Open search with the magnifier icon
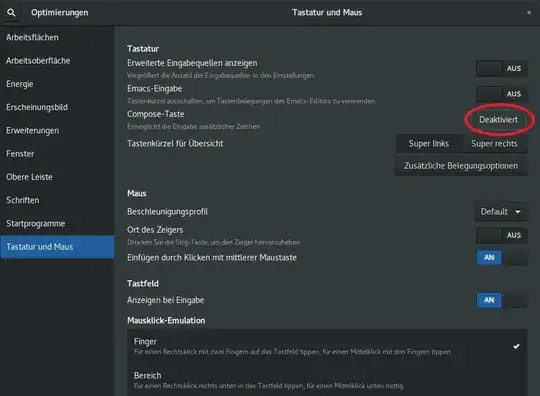The image size is (540, 396). pyautogui.click(x=11, y=13)
